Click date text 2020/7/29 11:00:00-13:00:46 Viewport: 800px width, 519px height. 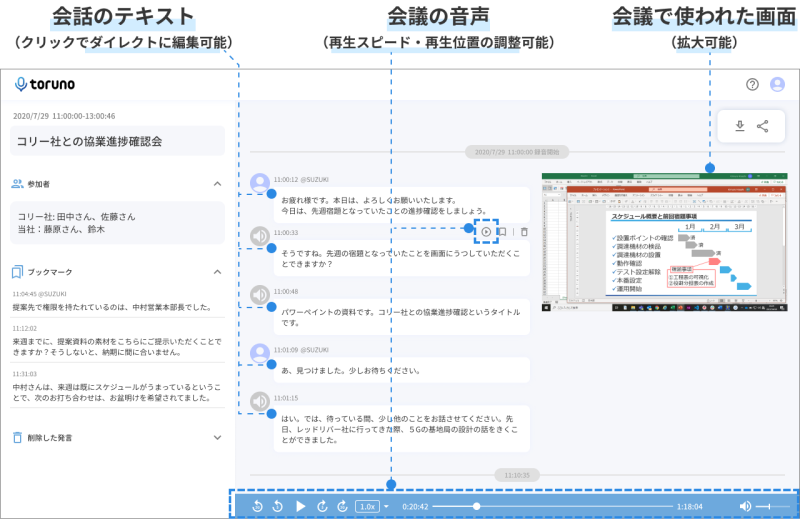(64, 116)
